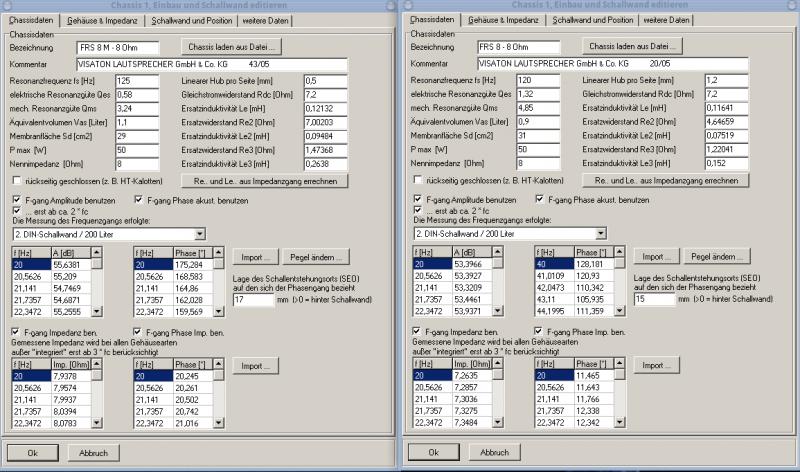Click down arrow of Imp. [Ohm] table, left window

point(96,423)
